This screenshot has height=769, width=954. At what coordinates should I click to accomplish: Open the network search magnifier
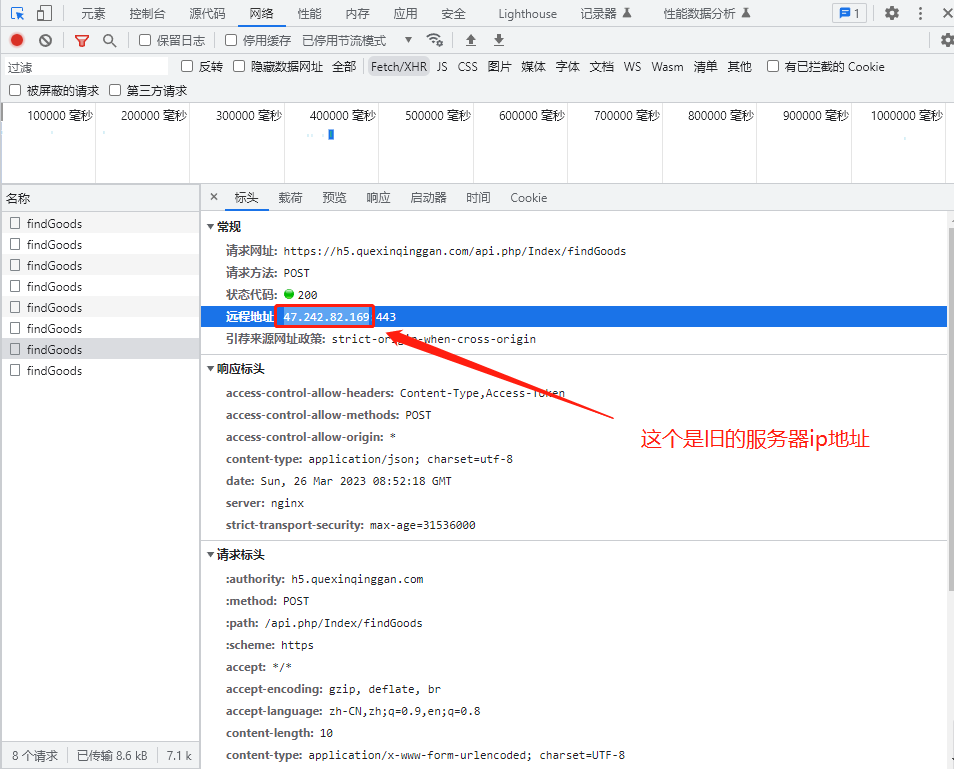109,40
